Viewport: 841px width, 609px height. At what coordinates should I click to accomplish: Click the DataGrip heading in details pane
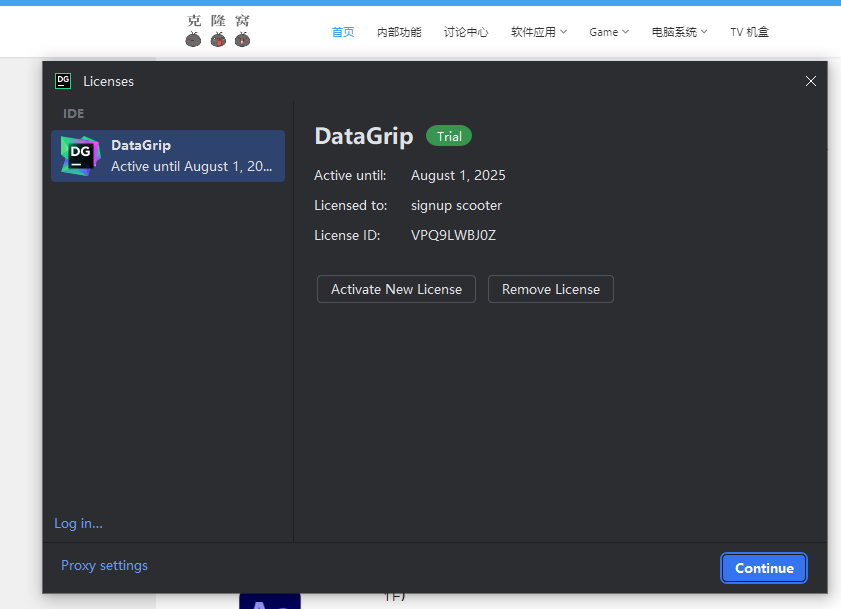click(x=364, y=136)
